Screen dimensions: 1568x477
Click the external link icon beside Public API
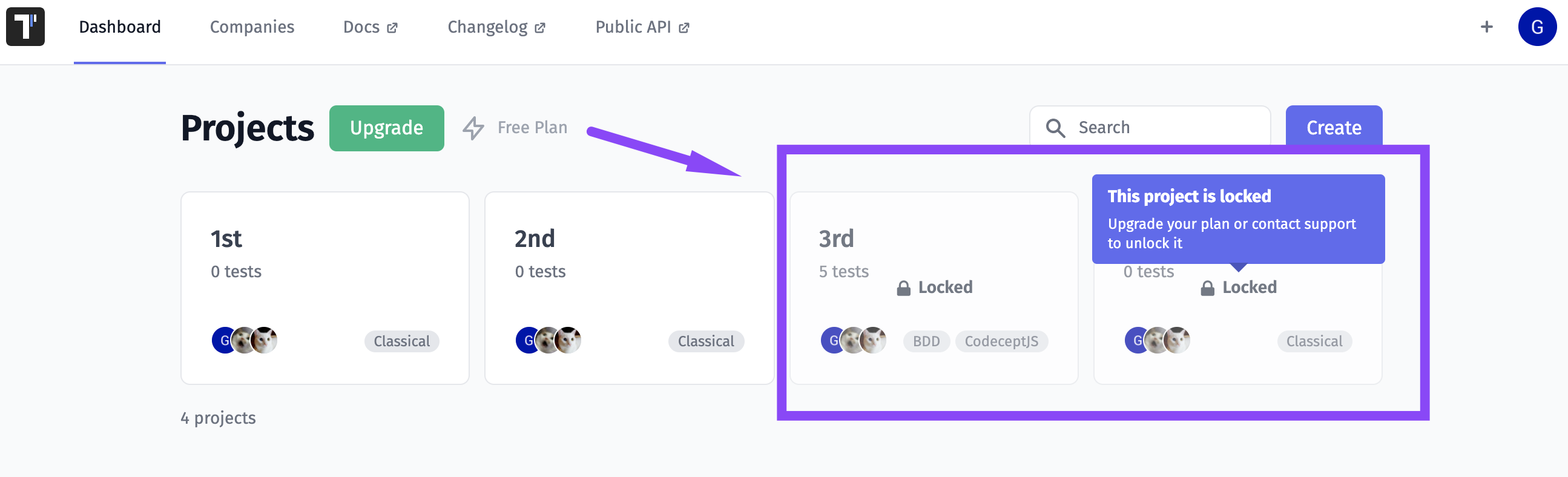tap(684, 28)
